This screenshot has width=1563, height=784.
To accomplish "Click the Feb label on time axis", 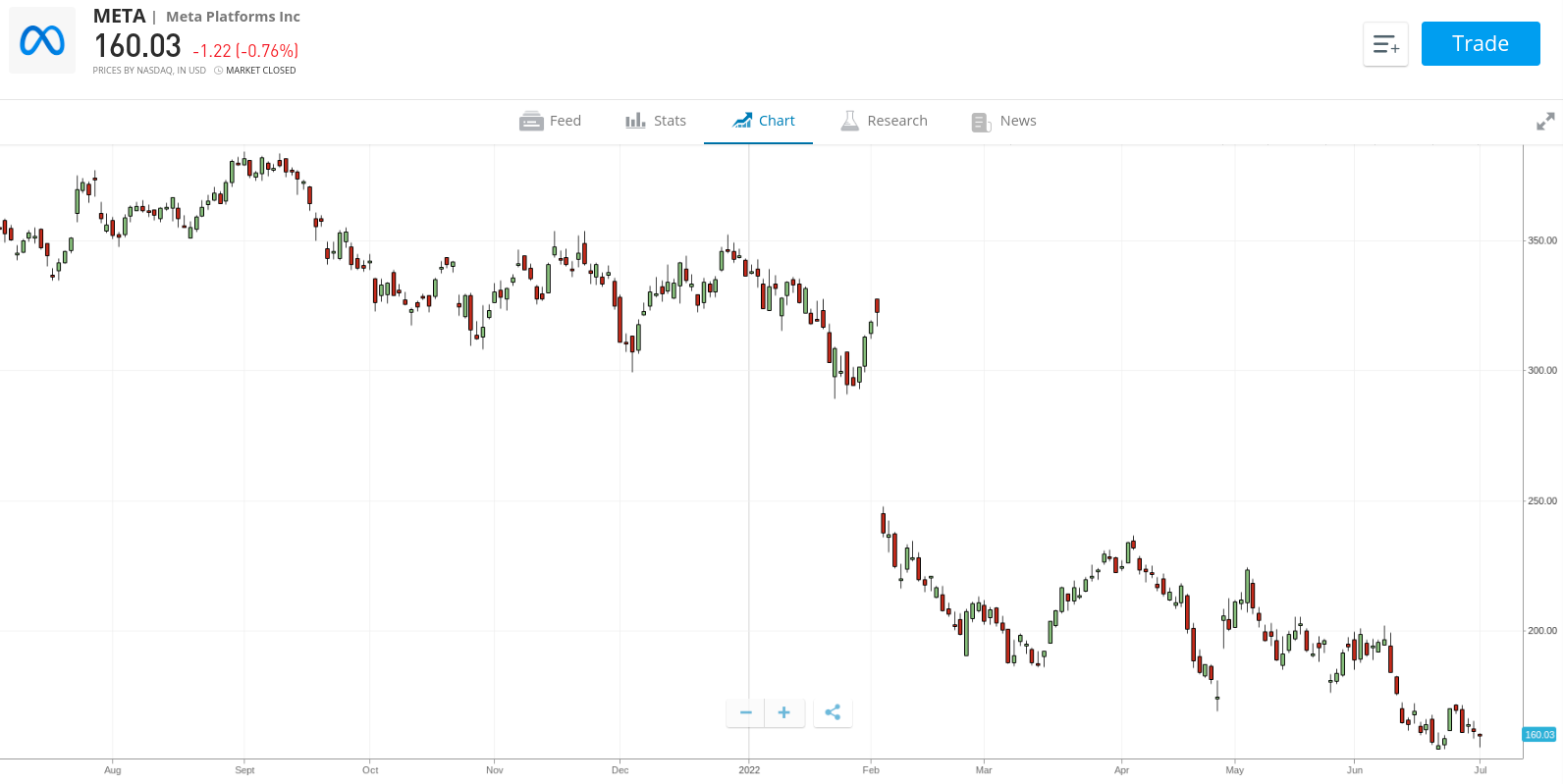I will [871, 770].
